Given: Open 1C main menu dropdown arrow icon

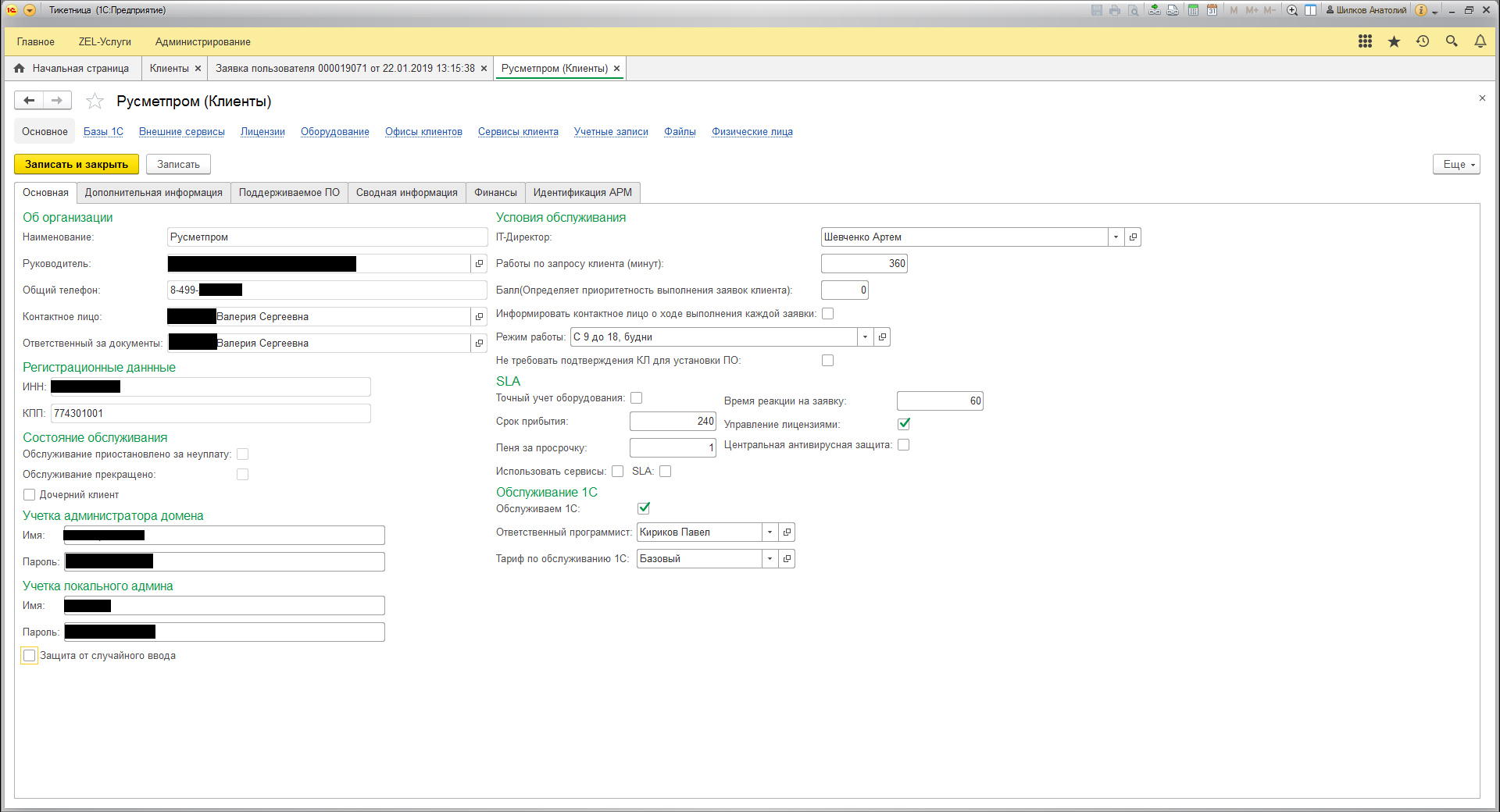Looking at the screenshot, I should coord(30,10).
